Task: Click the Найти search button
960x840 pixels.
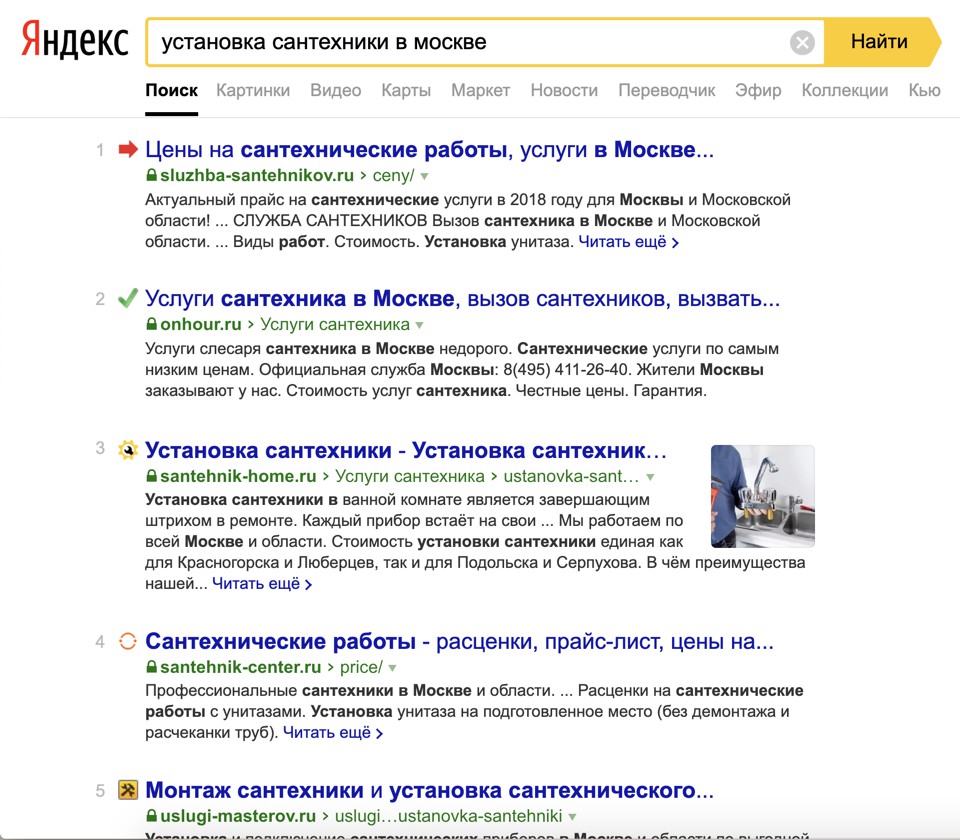Action: (x=880, y=42)
